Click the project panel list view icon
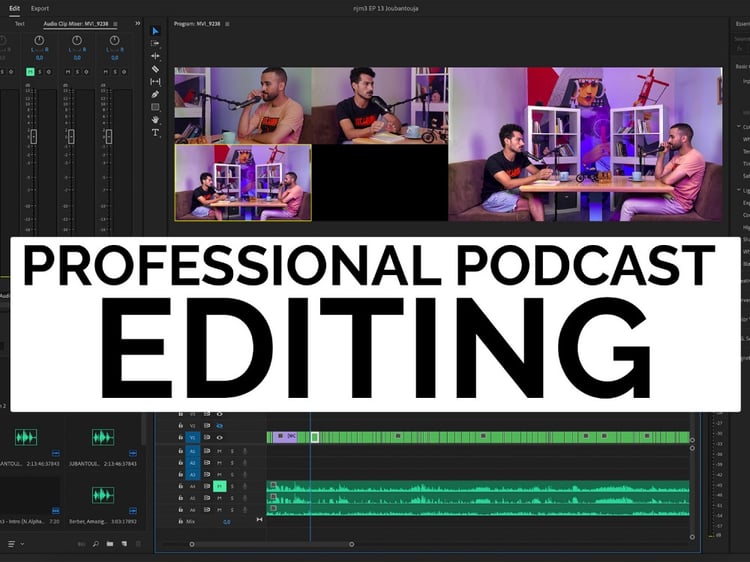The image size is (750, 562). tap(11, 544)
